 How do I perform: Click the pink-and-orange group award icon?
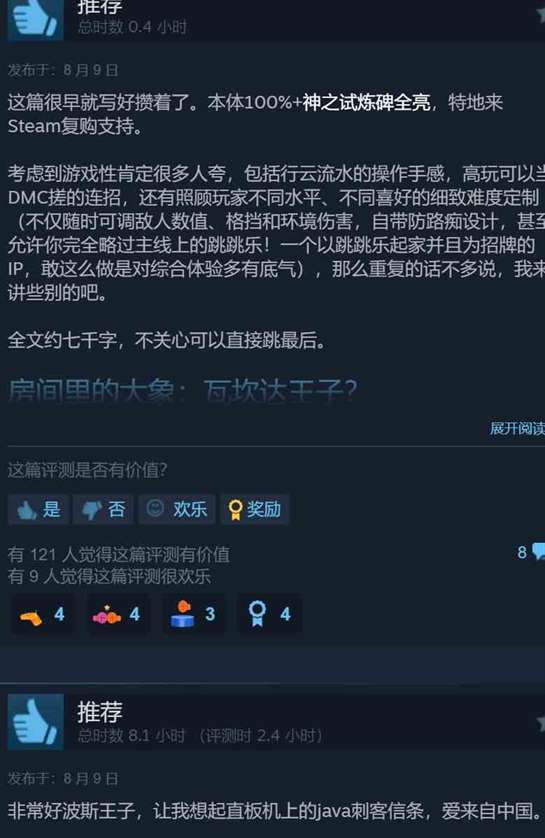click(x=118, y=614)
